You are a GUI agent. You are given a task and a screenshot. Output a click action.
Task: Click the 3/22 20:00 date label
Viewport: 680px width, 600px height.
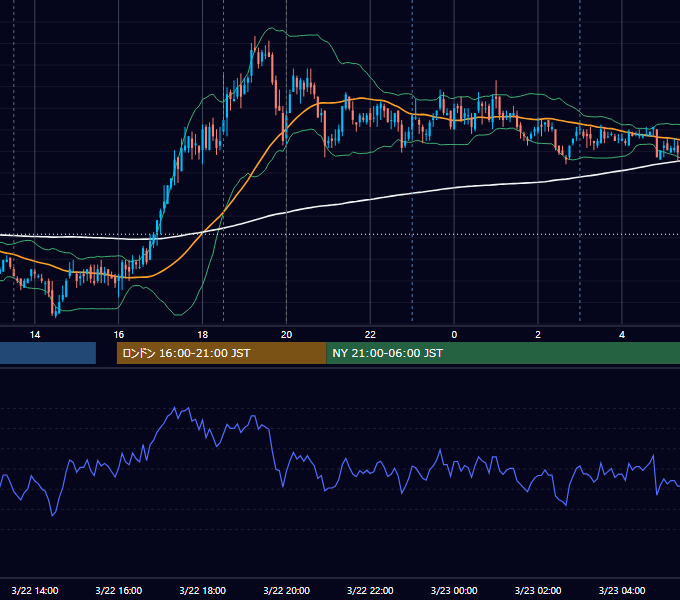tap(286, 590)
